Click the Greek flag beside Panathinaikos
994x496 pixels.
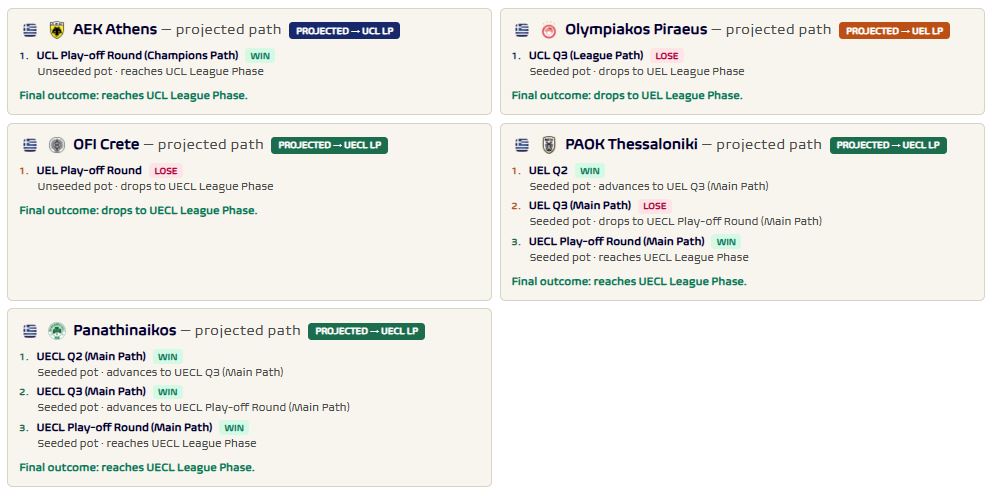click(30, 330)
